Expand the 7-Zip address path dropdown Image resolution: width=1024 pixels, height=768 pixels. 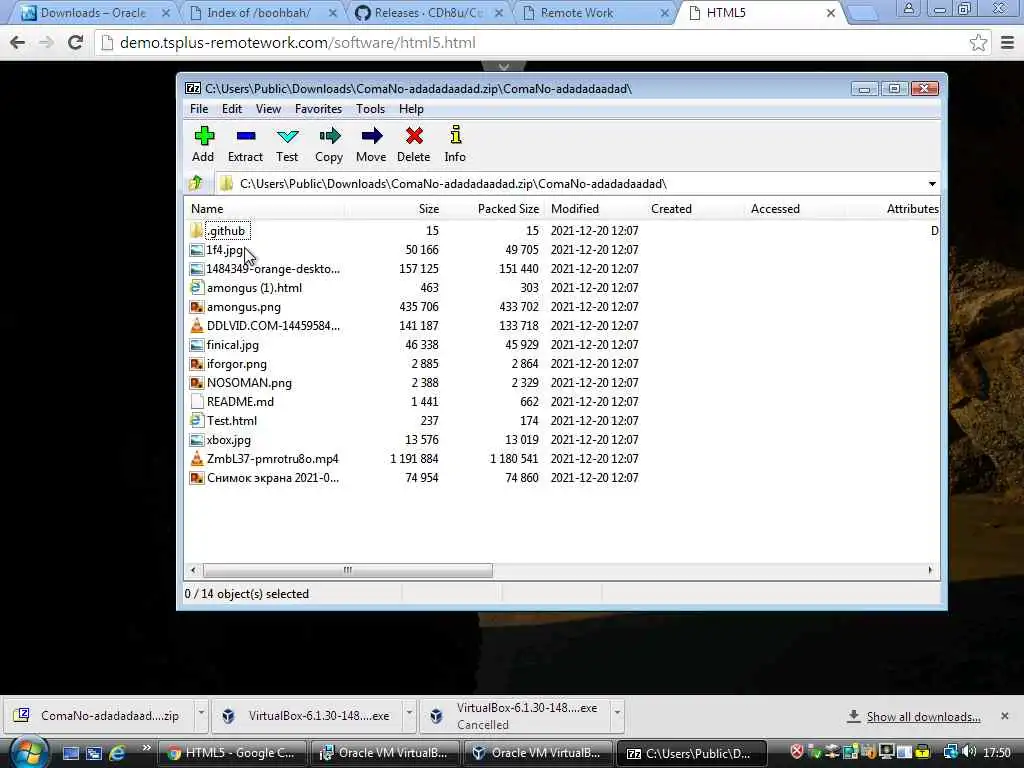pyautogui.click(x=932, y=184)
